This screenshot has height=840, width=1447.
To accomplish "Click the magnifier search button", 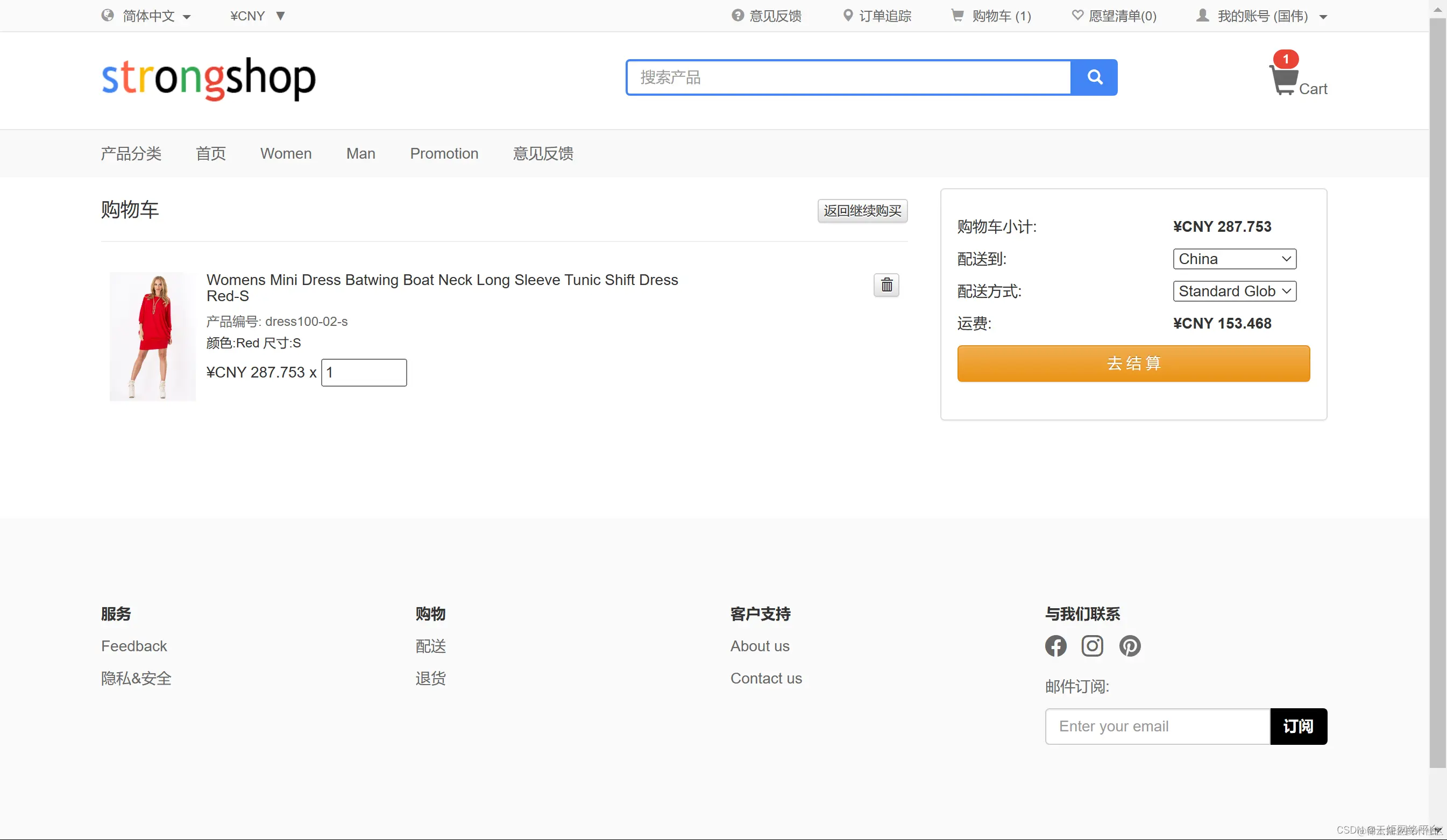I will point(1094,77).
